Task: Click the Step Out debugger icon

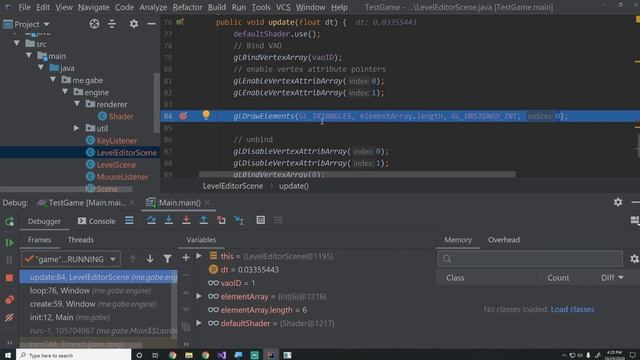Action: [x=204, y=220]
